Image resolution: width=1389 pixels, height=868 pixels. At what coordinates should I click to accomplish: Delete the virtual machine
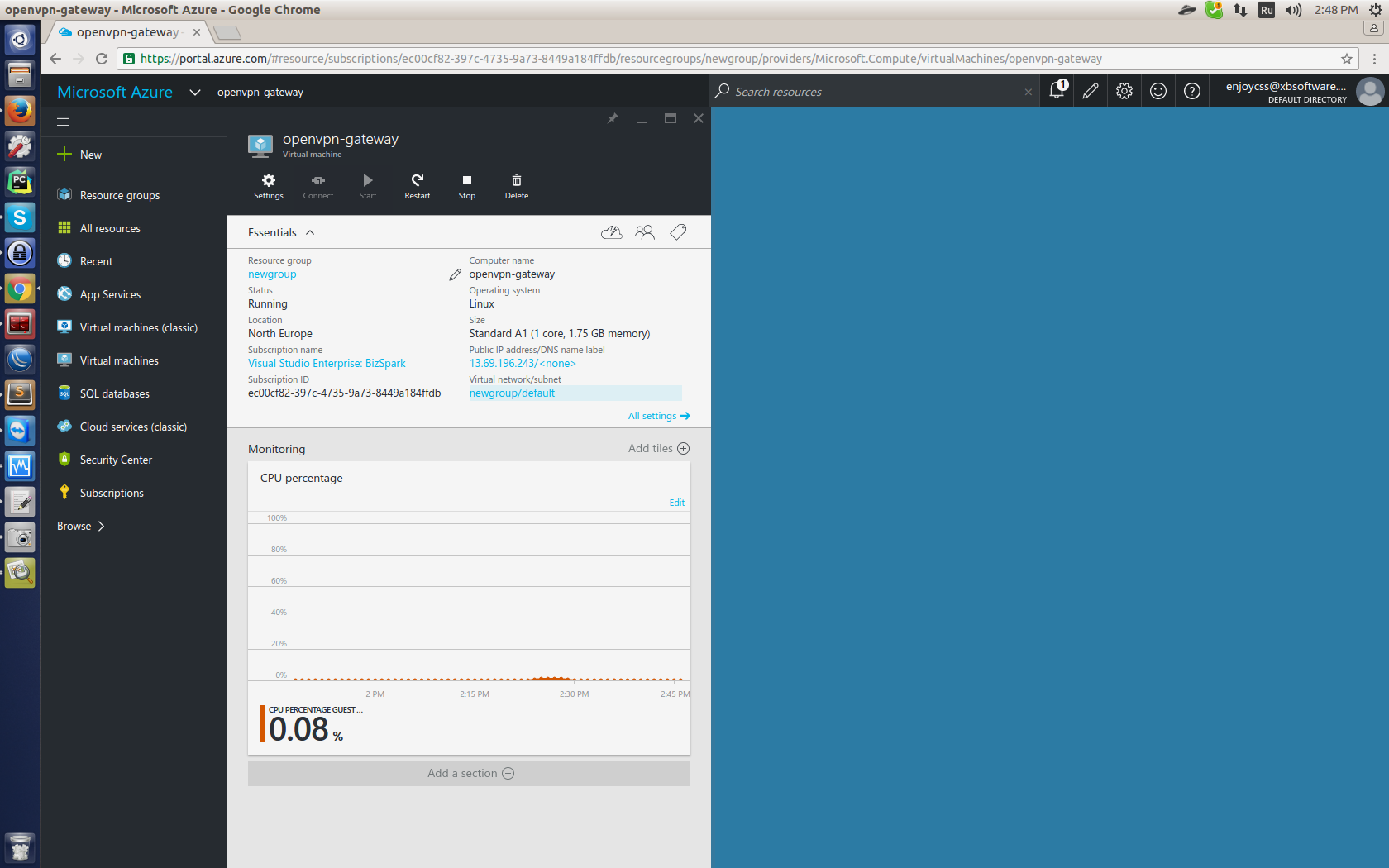pos(516,186)
